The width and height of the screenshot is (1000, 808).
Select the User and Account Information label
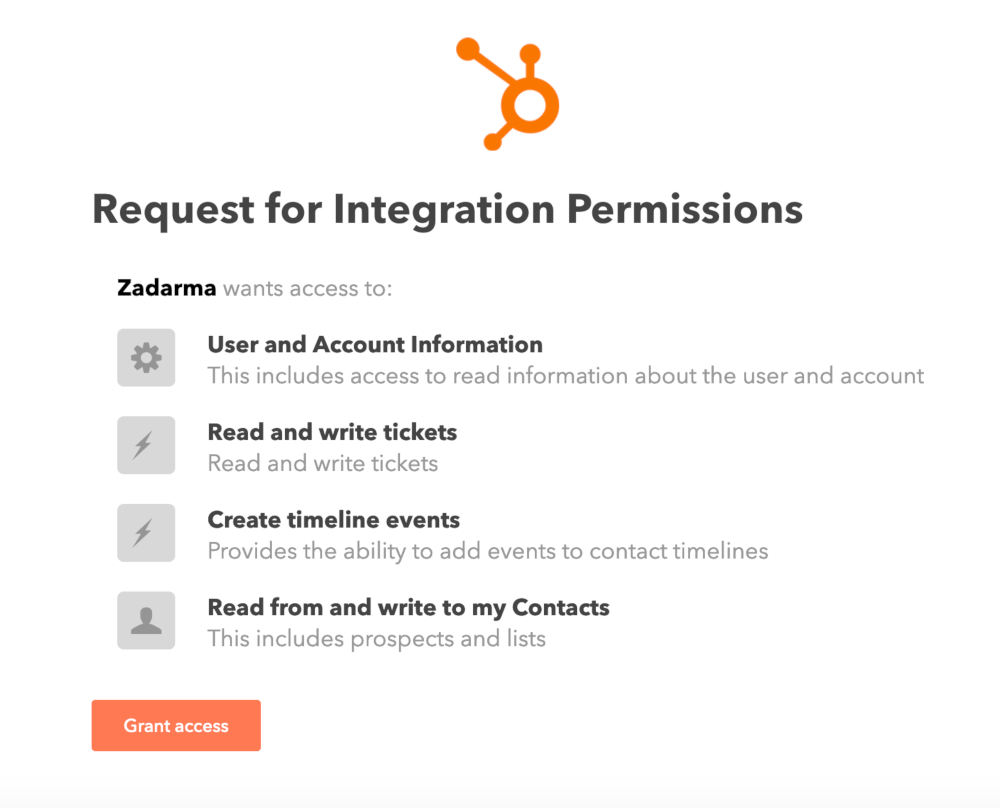coord(374,344)
